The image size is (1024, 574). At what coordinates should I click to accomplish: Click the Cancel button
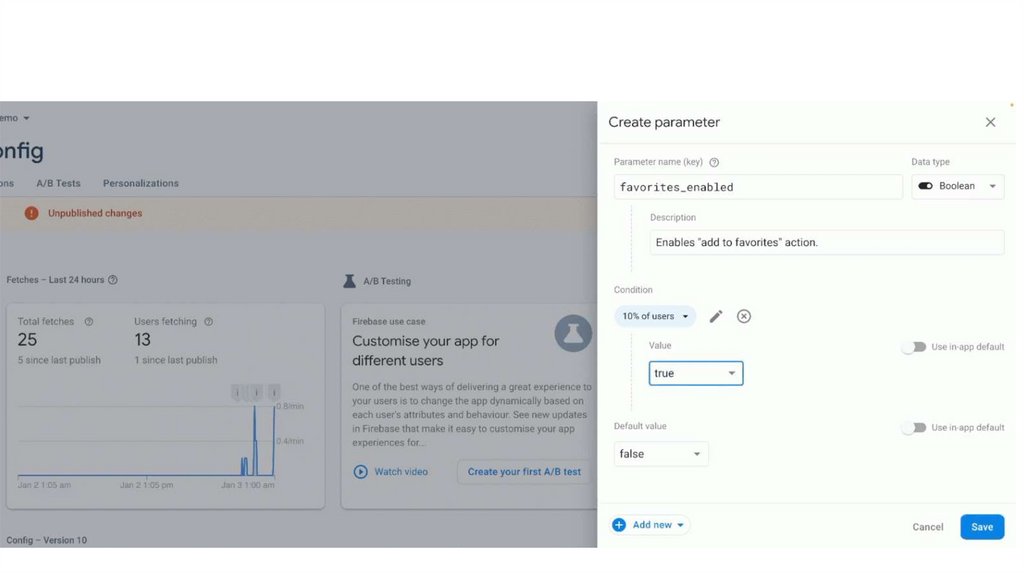click(x=927, y=527)
